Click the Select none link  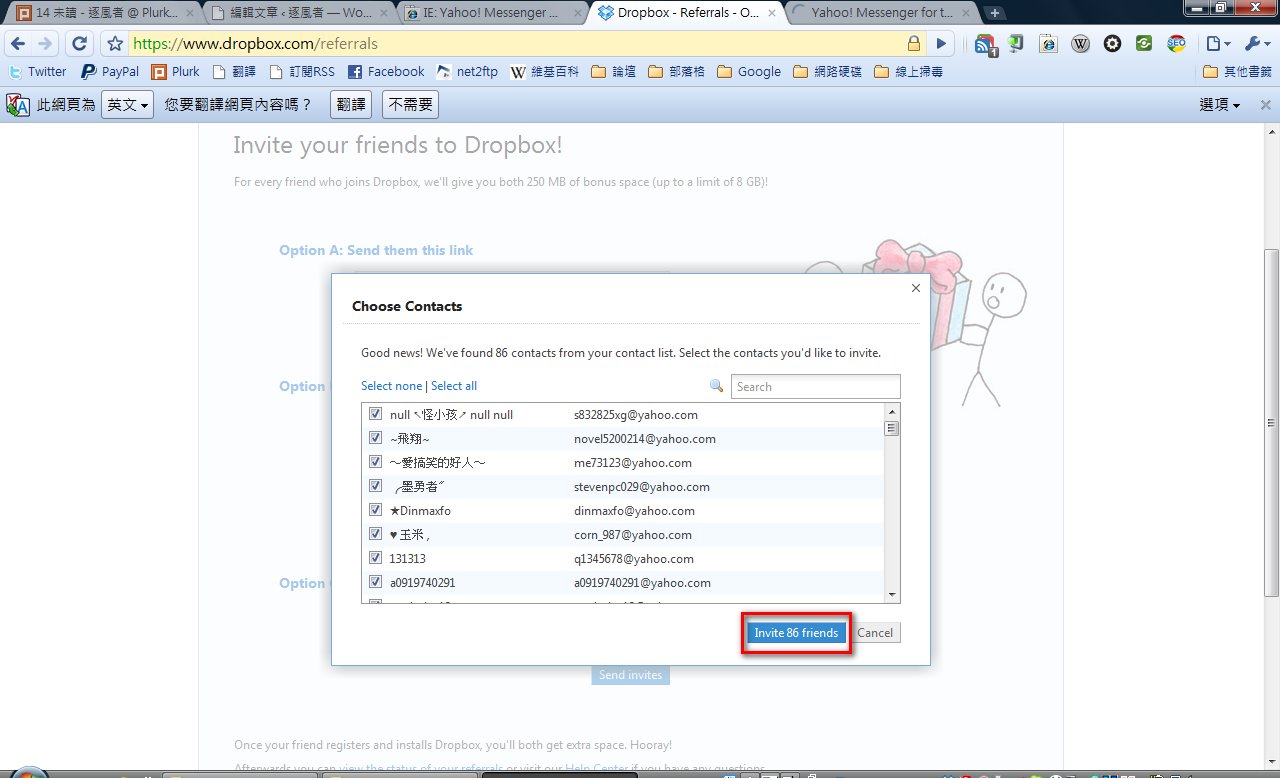coord(392,386)
